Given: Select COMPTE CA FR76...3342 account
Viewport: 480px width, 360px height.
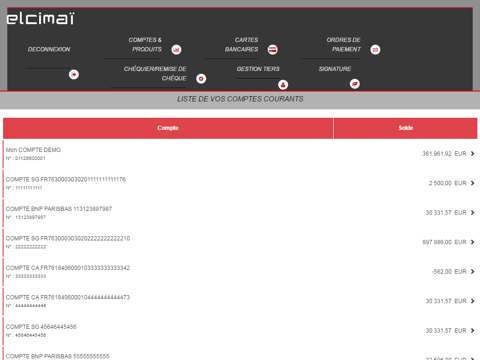Looking at the screenshot, I should (x=68, y=268).
